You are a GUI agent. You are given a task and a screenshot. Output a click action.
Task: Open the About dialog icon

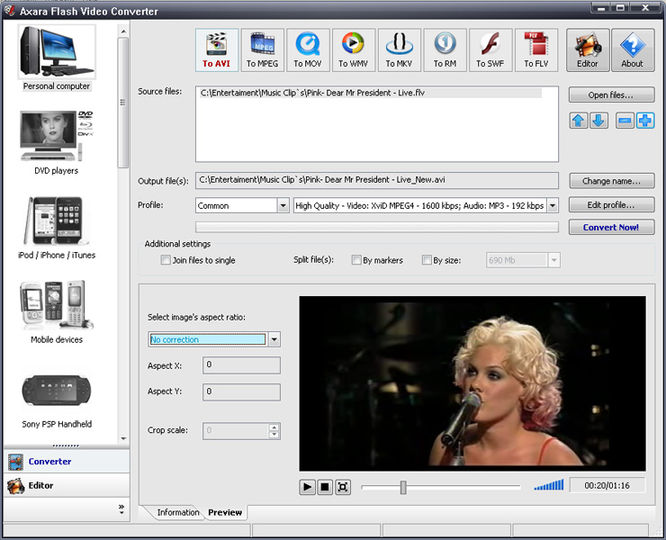pos(632,50)
